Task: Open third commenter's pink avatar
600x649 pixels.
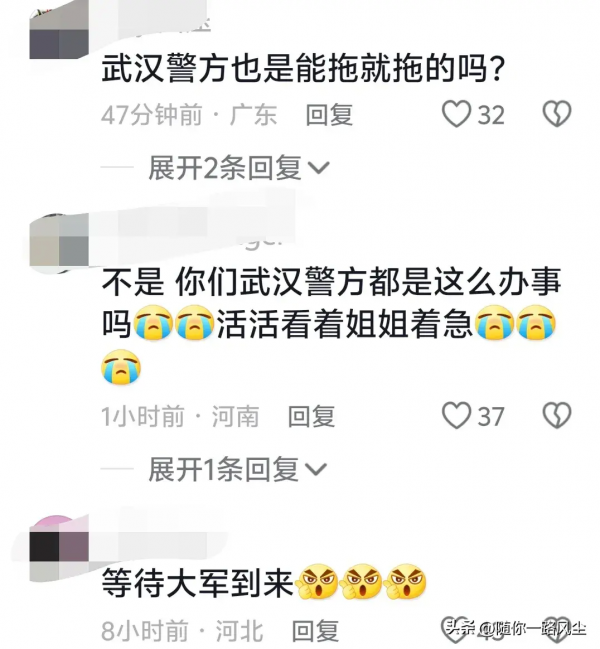Action: coord(59,544)
